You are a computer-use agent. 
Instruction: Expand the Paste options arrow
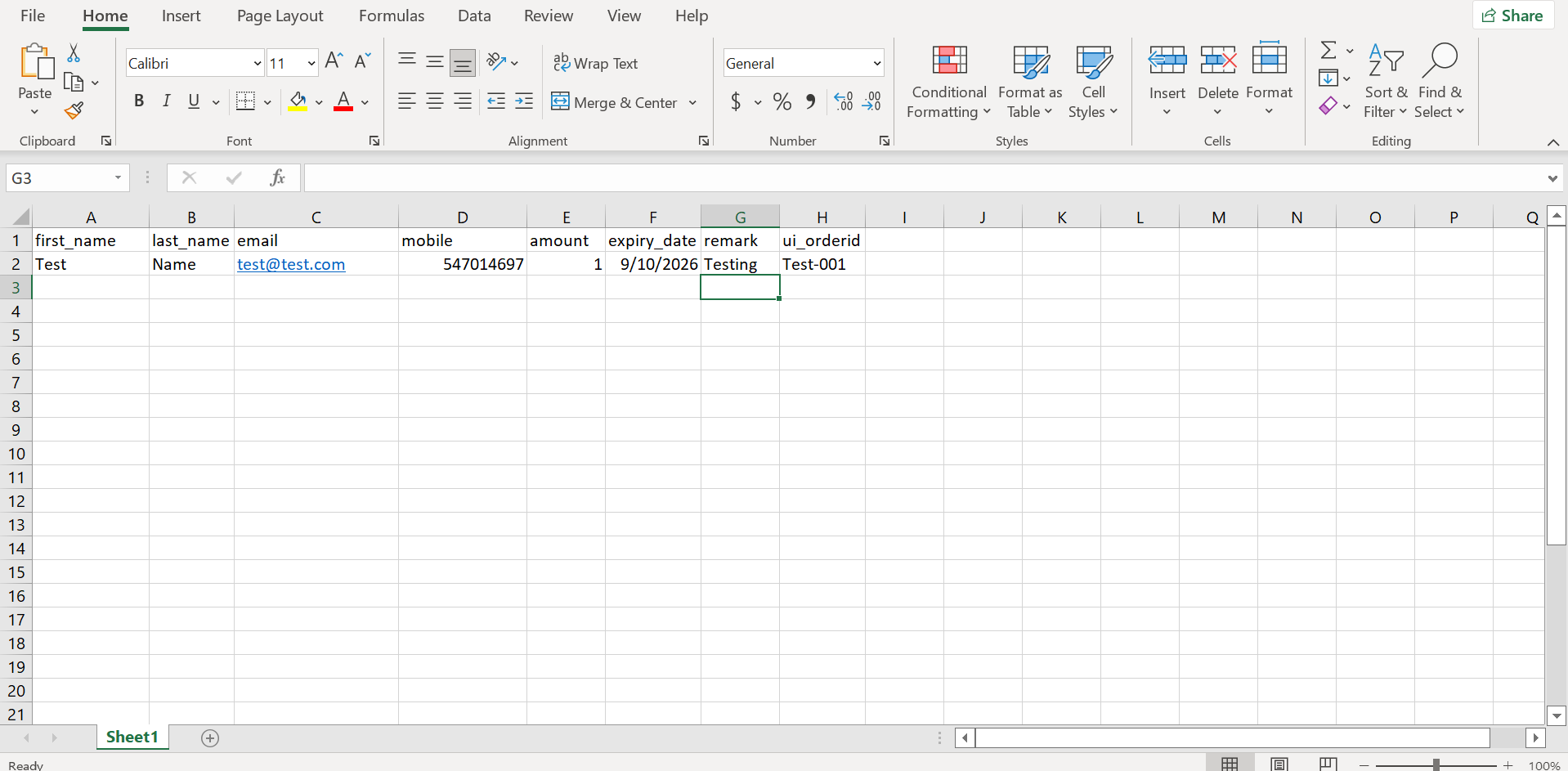(x=34, y=112)
